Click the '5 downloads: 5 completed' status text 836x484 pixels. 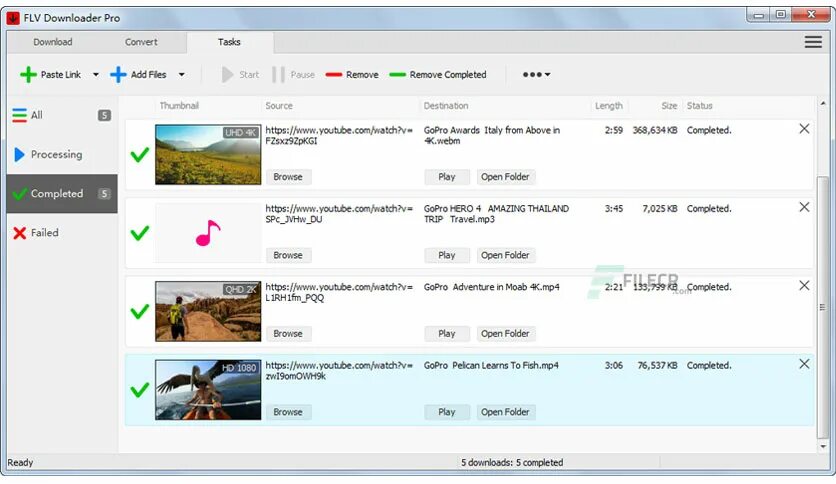tap(512, 463)
